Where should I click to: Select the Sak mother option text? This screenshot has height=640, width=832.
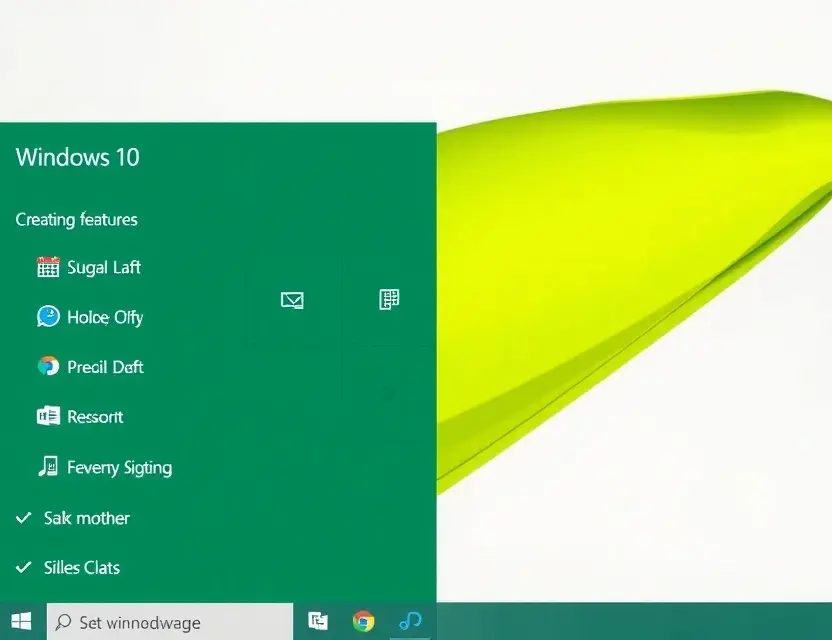[x=86, y=518]
